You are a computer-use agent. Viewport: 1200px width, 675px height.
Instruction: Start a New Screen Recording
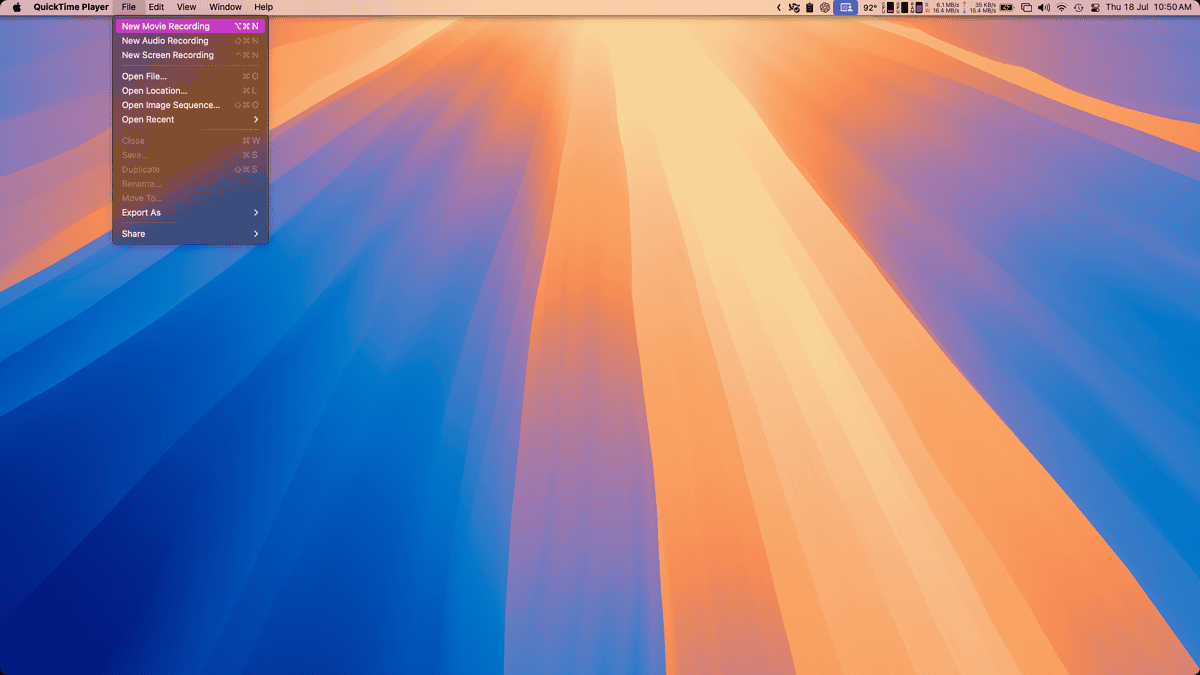[x=167, y=55]
